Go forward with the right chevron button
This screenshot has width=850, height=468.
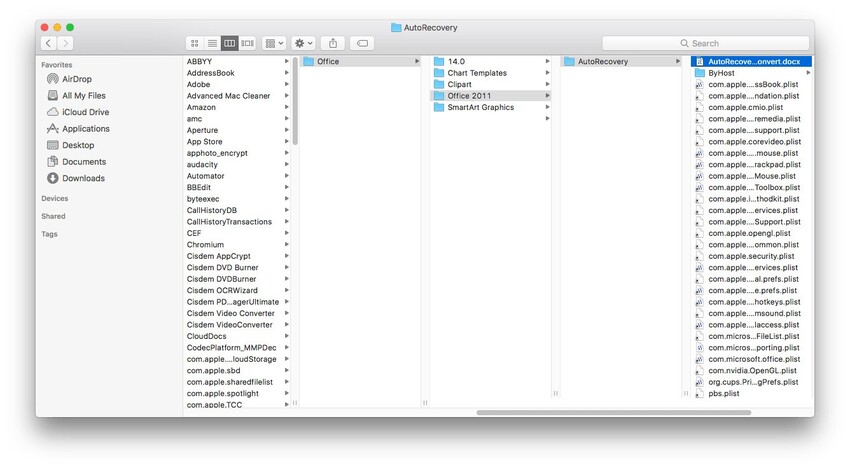point(65,43)
